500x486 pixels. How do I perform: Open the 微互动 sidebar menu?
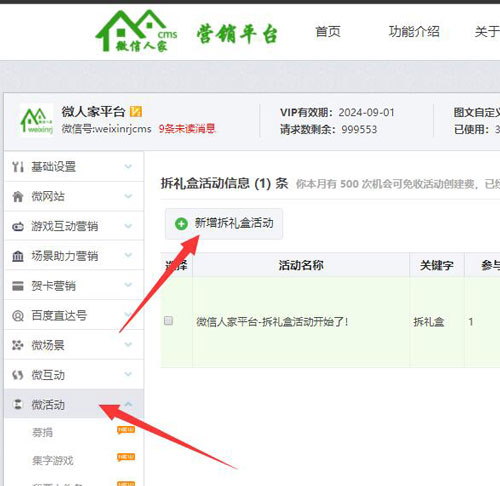[74, 375]
